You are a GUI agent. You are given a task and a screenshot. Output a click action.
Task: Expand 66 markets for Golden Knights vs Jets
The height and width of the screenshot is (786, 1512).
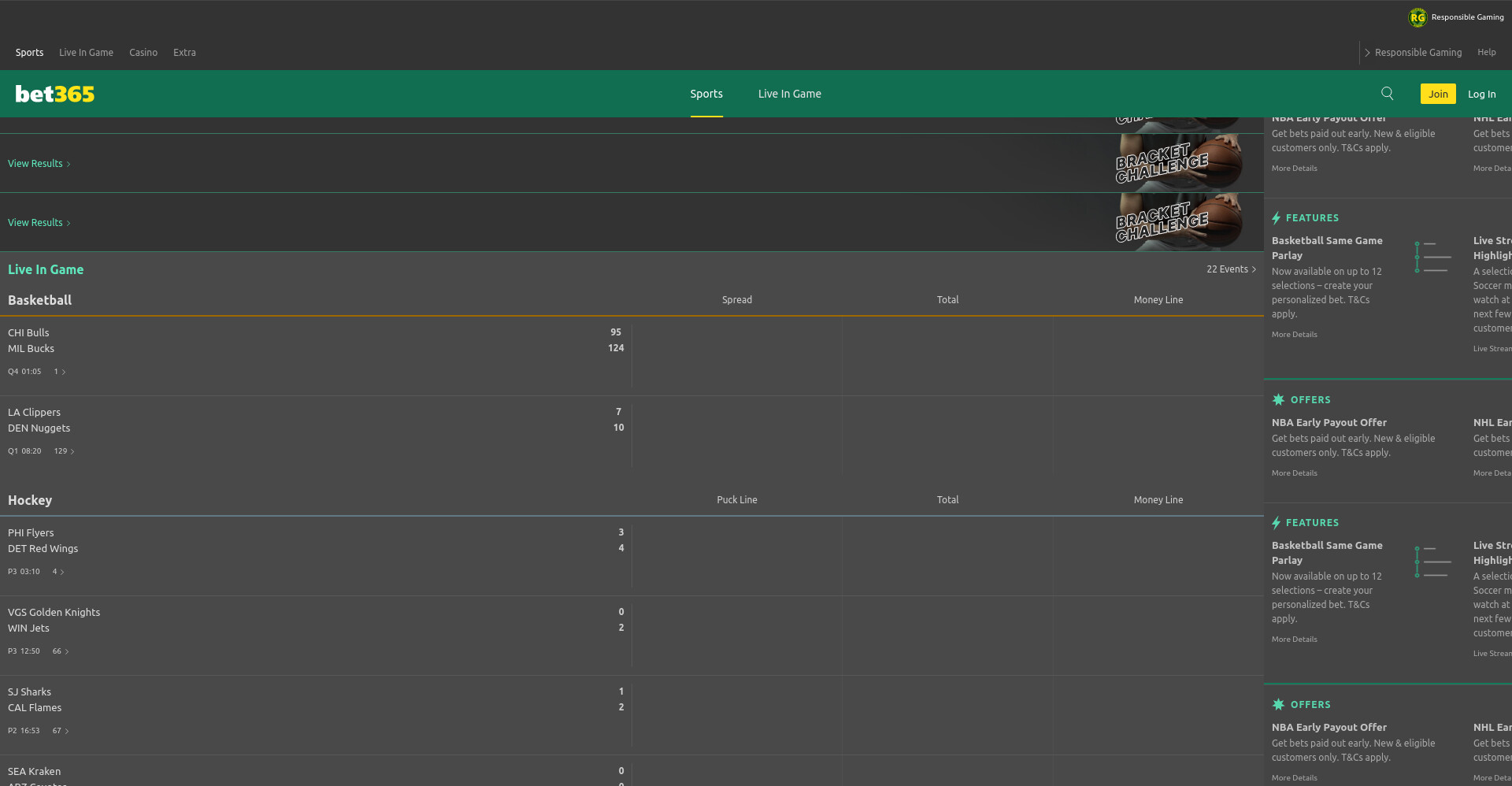61,651
